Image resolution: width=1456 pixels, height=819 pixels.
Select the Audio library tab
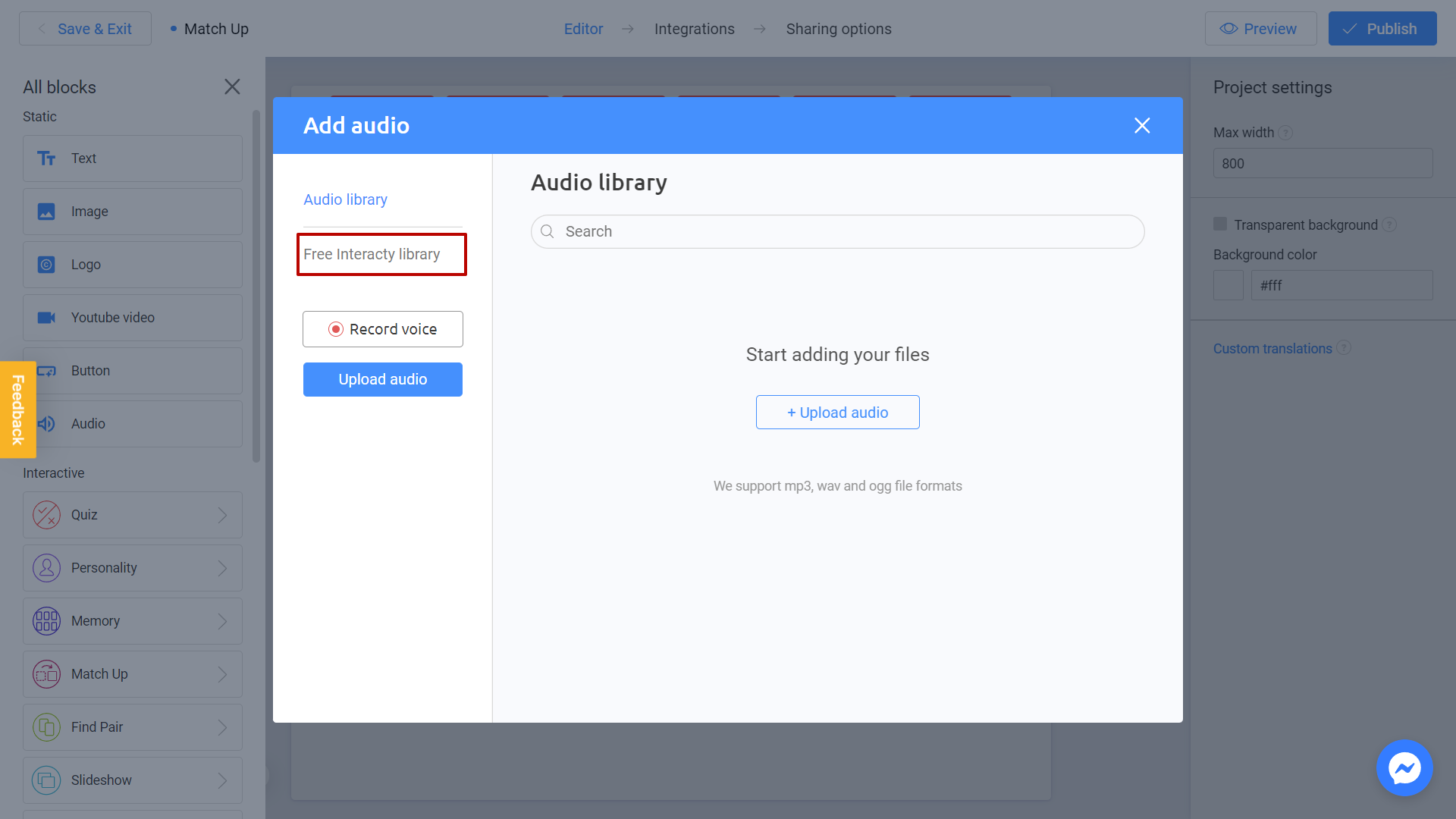point(344,199)
